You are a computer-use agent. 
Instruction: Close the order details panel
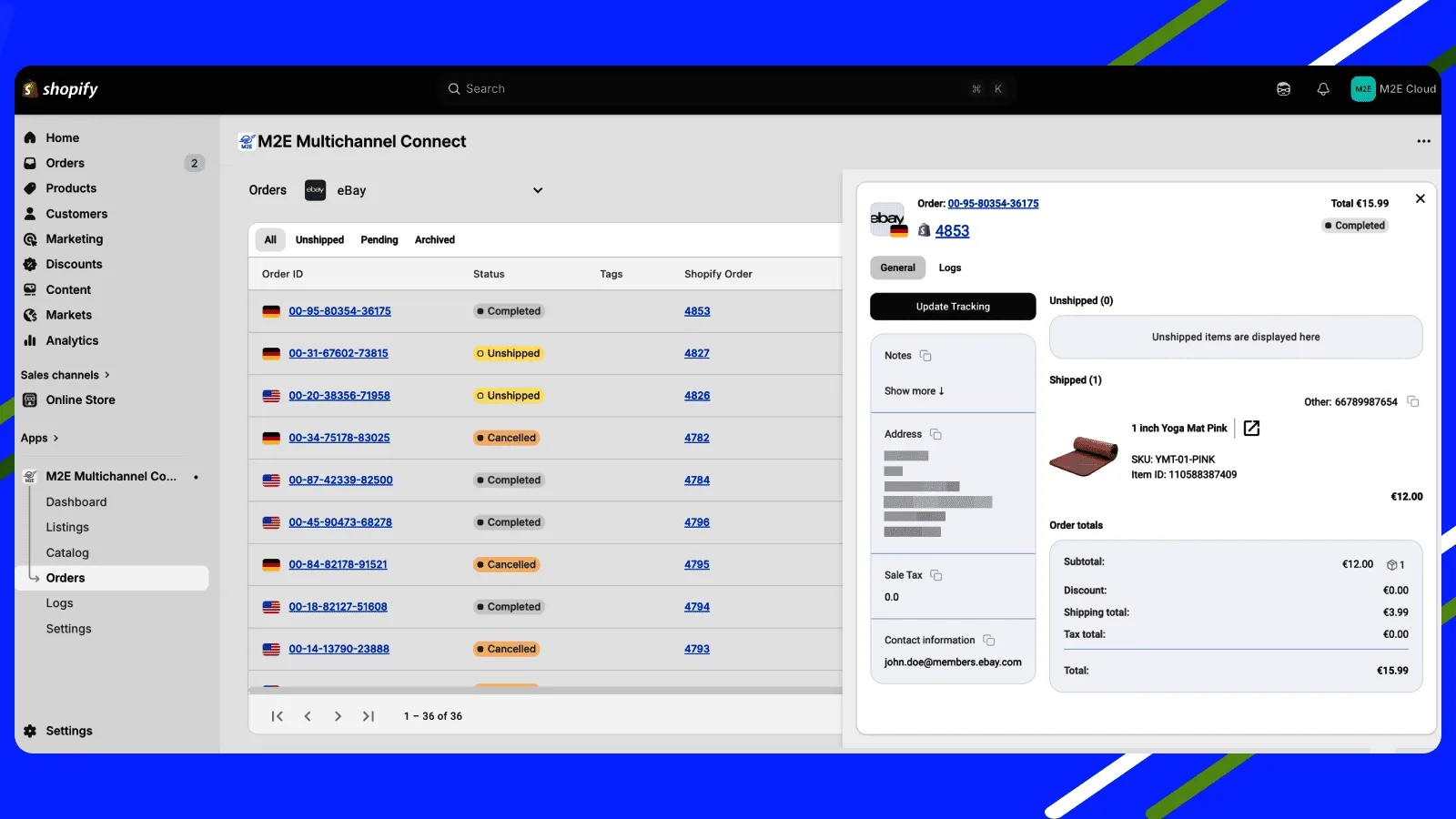[x=1421, y=198]
